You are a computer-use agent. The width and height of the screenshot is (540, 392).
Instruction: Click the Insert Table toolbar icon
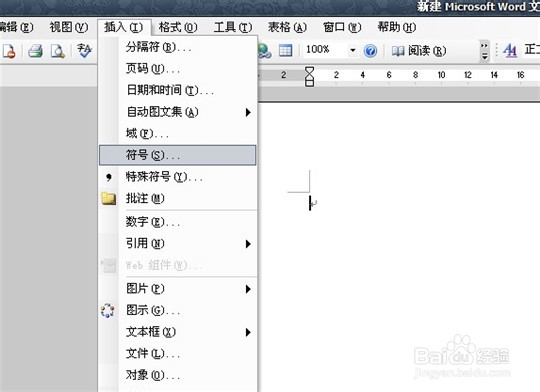(285, 51)
